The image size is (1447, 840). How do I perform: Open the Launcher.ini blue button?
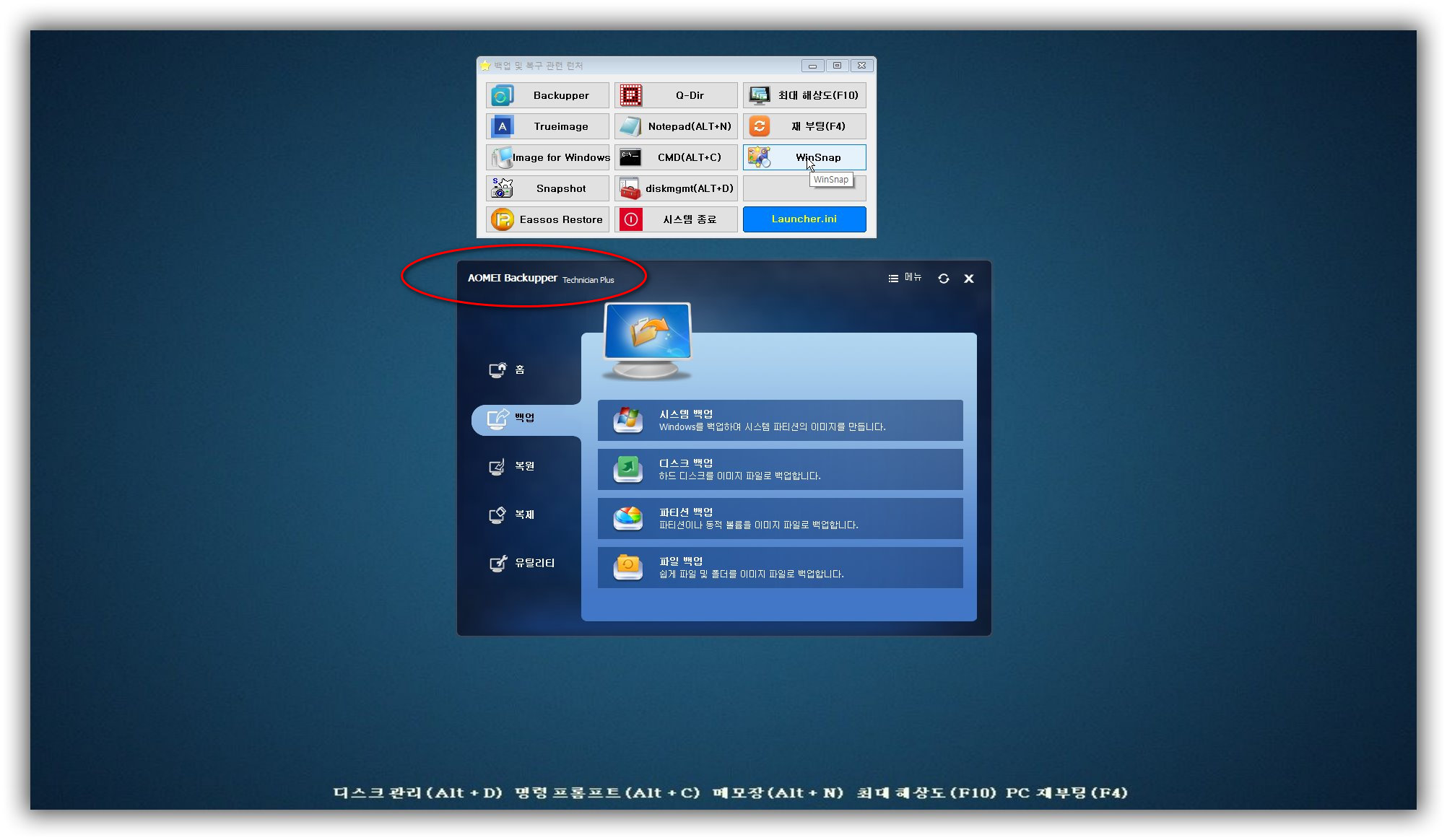pos(804,219)
